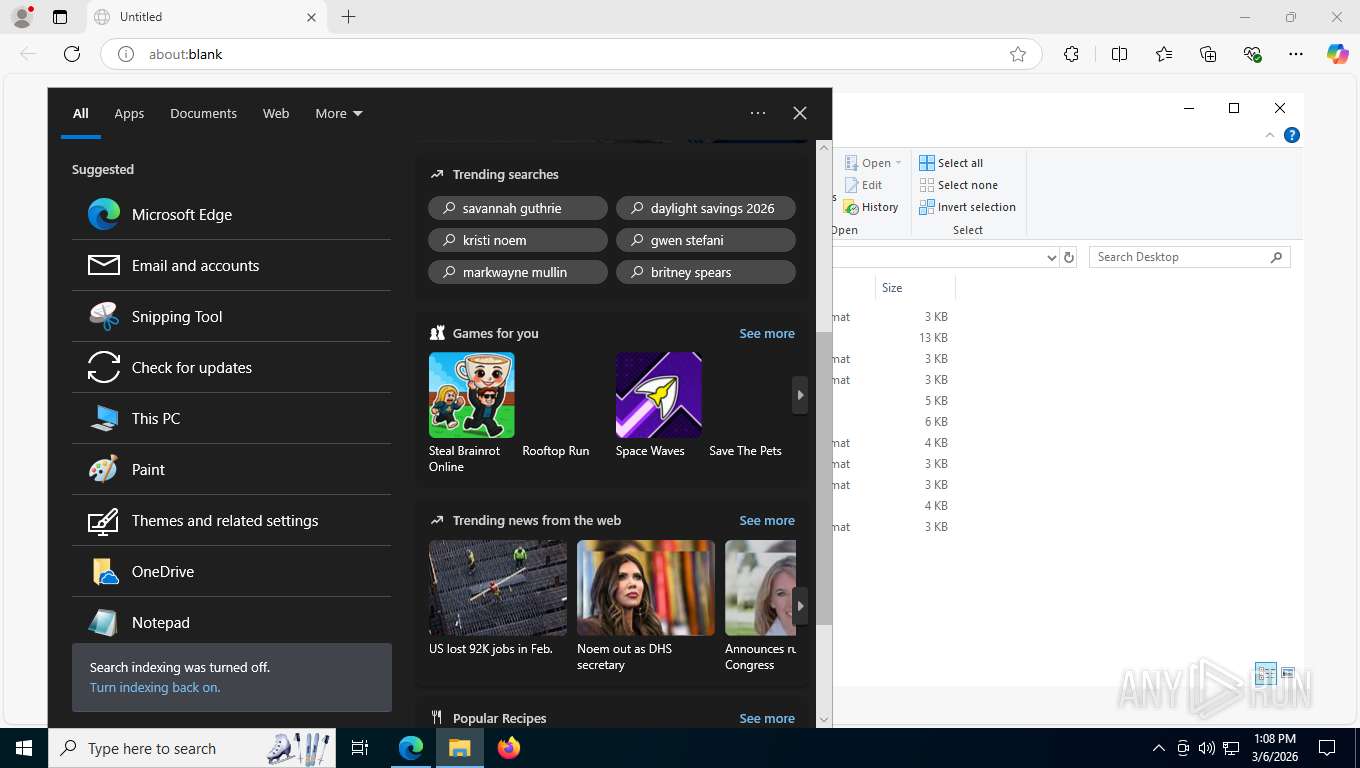1360x768 pixels.
Task: Open the Space Waves game thumbnail
Action: coord(659,395)
